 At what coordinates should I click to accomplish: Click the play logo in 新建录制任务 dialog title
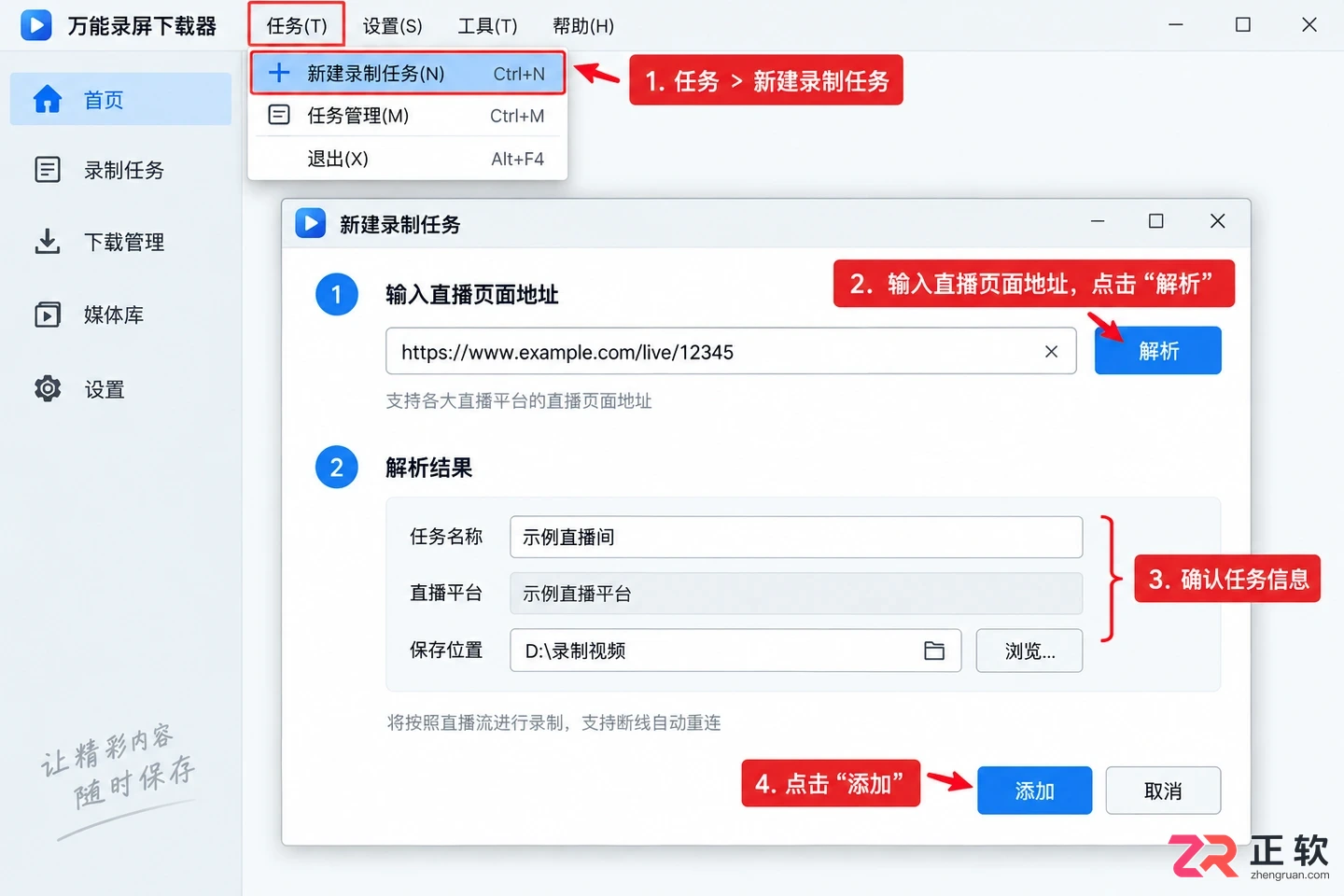311,223
